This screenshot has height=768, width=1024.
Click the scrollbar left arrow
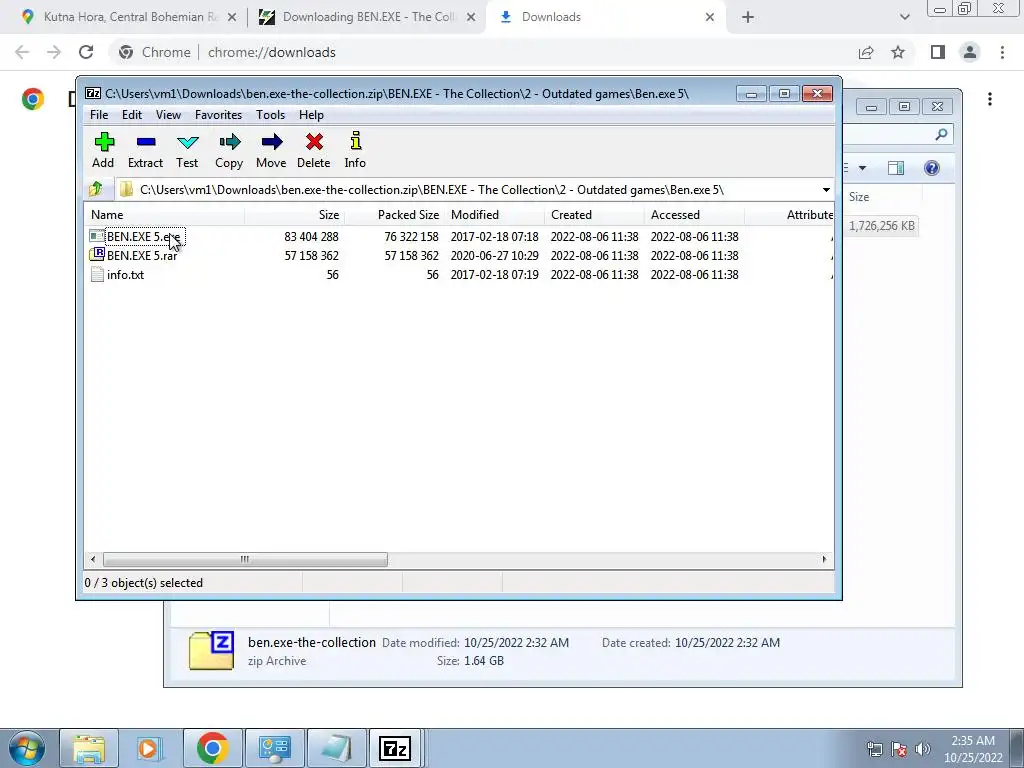[x=93, y=560]
